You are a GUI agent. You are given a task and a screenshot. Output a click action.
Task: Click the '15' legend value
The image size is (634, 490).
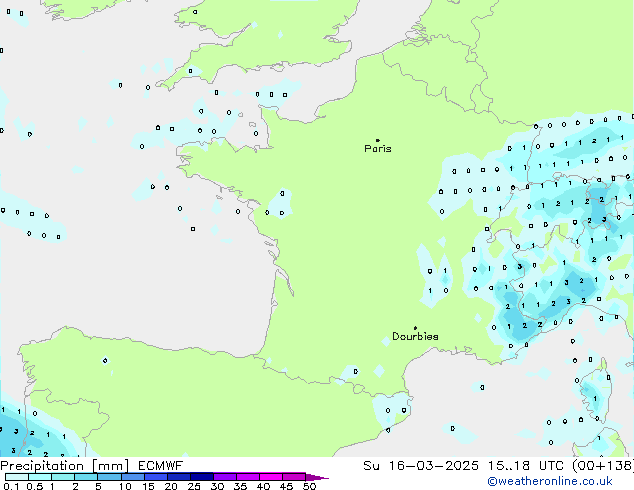point(148,486)
